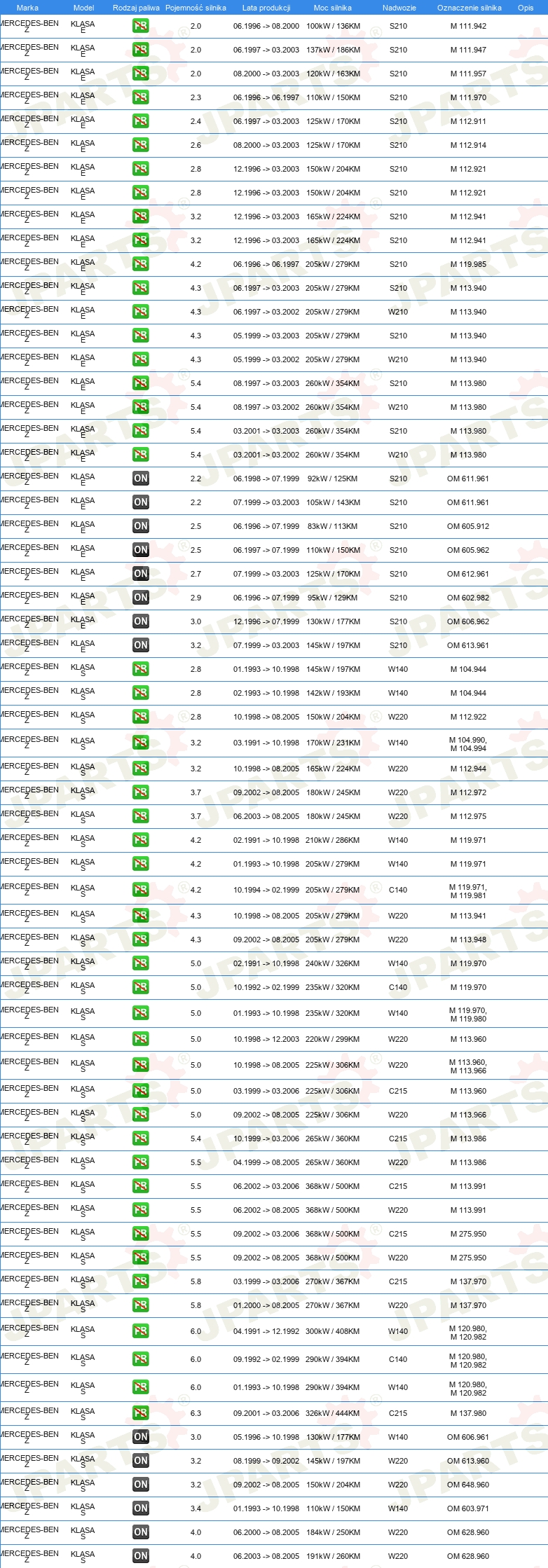Click the PB icon in the M 113.941 row
This screenshot has height=1568, width=548.
(141, 916)
